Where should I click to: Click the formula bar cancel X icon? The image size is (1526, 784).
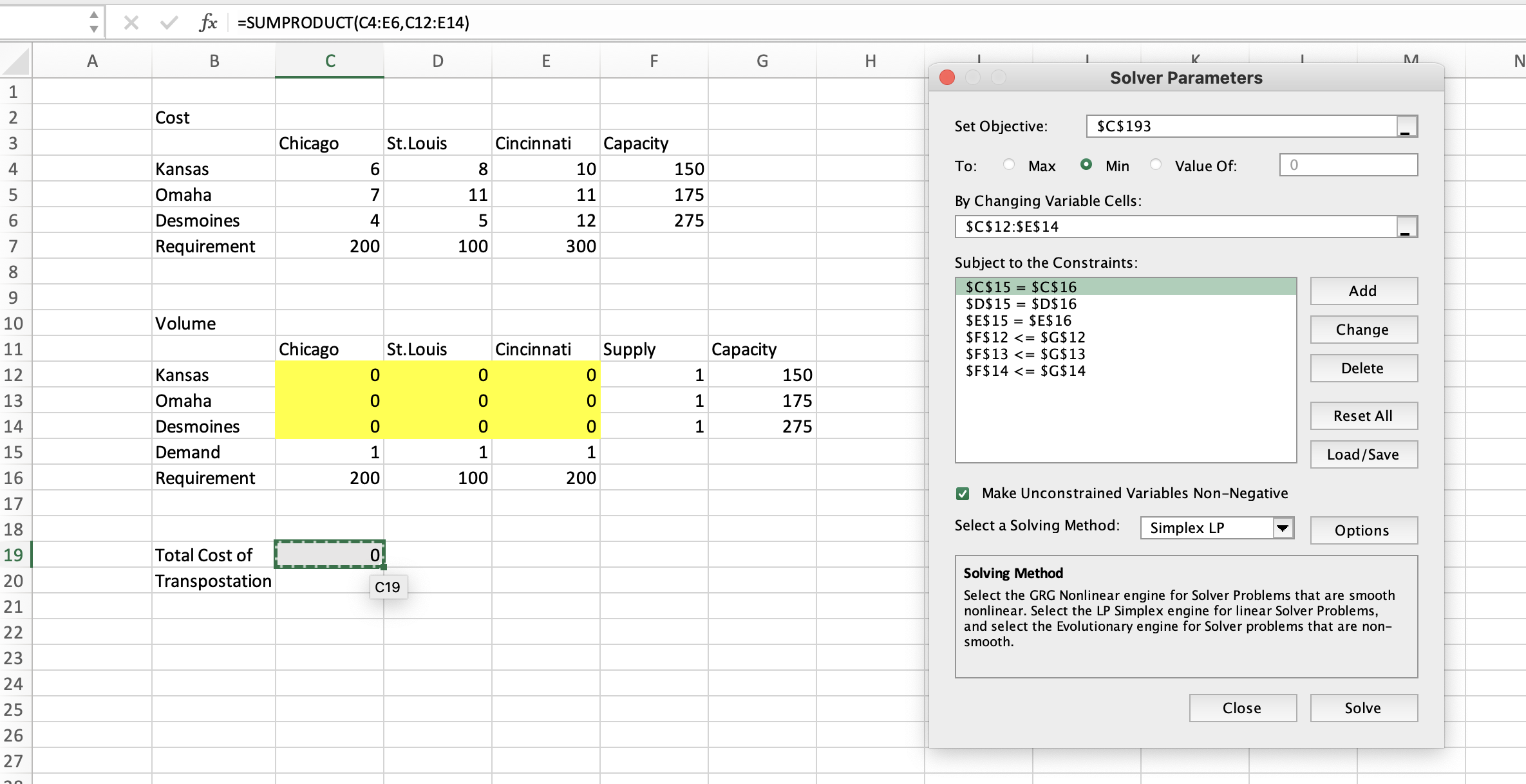131,23
